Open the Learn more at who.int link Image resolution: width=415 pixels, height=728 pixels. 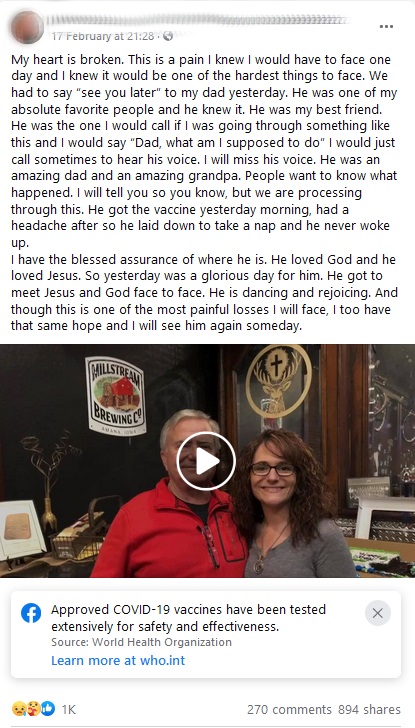(x=118, y=660)
